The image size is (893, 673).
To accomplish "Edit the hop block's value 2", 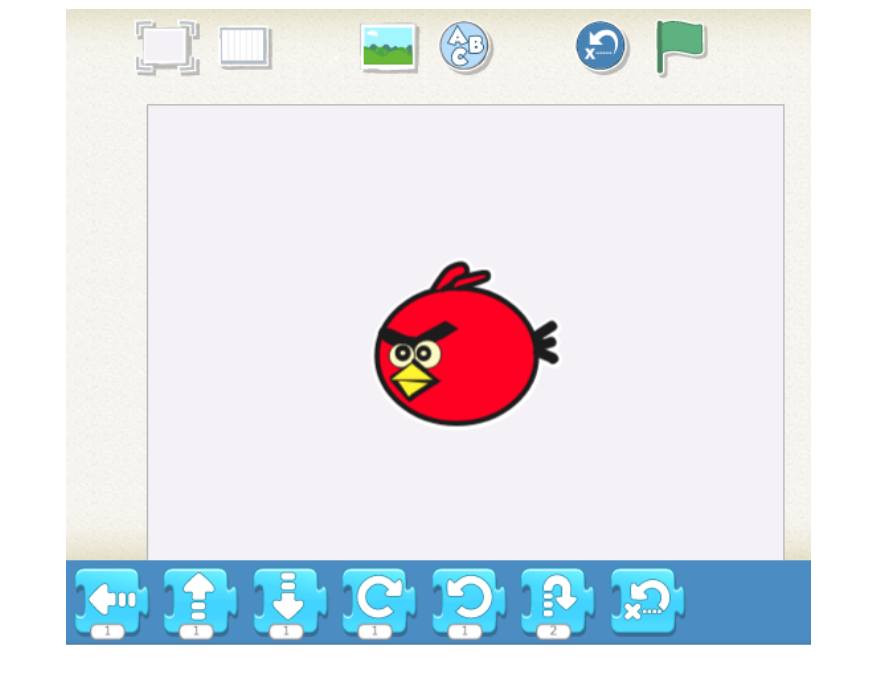I will [553, 631].
